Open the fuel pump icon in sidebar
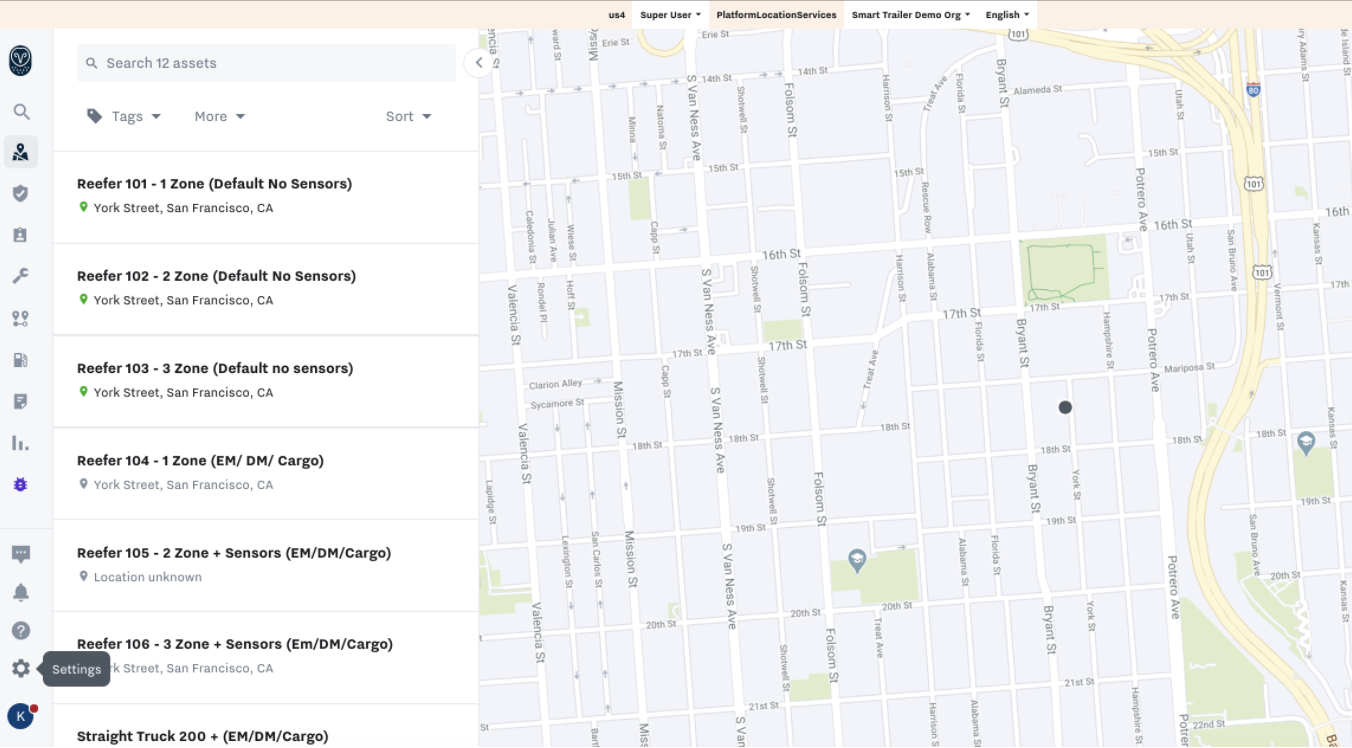 click(x=21, y=360)
